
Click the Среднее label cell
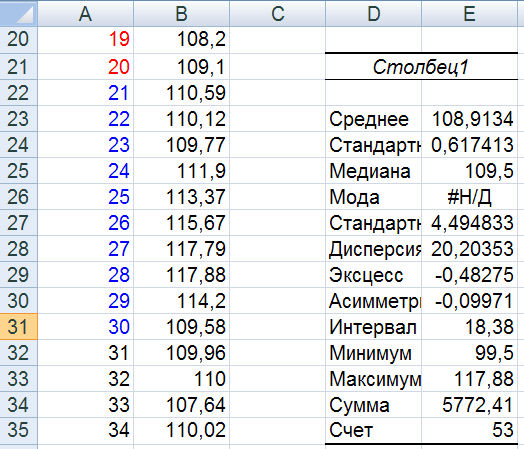(x=374, y=119)
